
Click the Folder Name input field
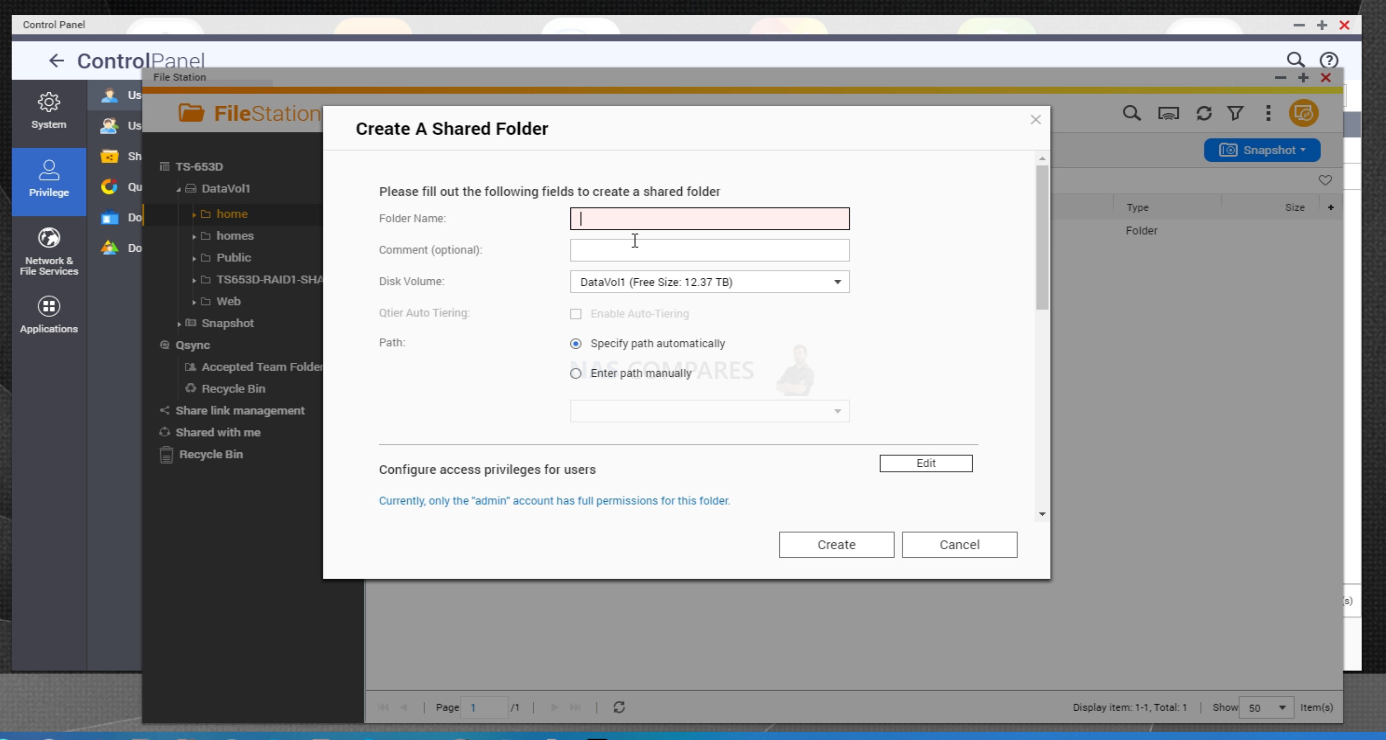[710, 219]
